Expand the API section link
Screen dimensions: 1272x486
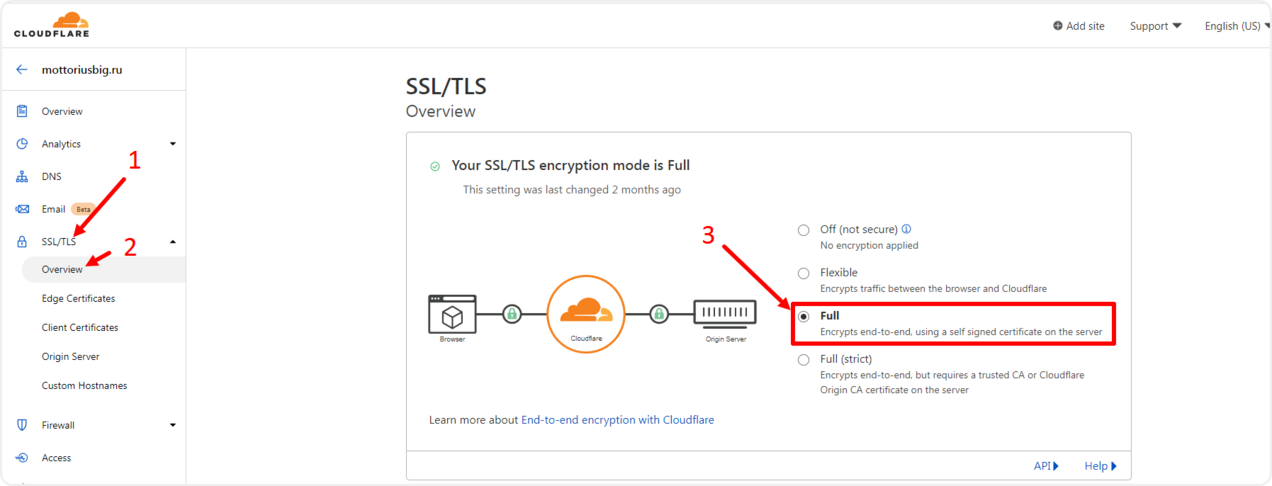1046,466
